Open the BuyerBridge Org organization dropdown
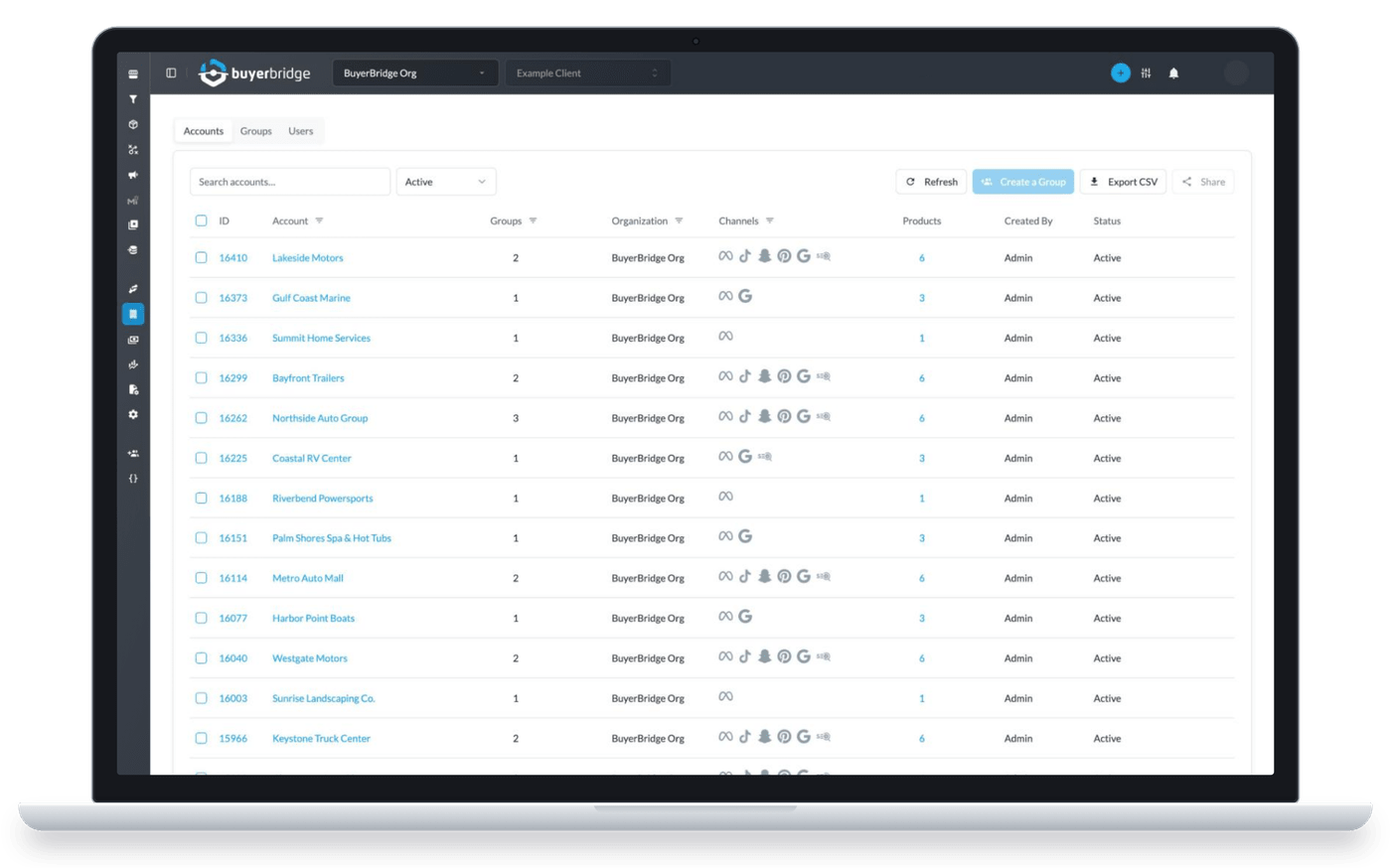 coord(414,73)
